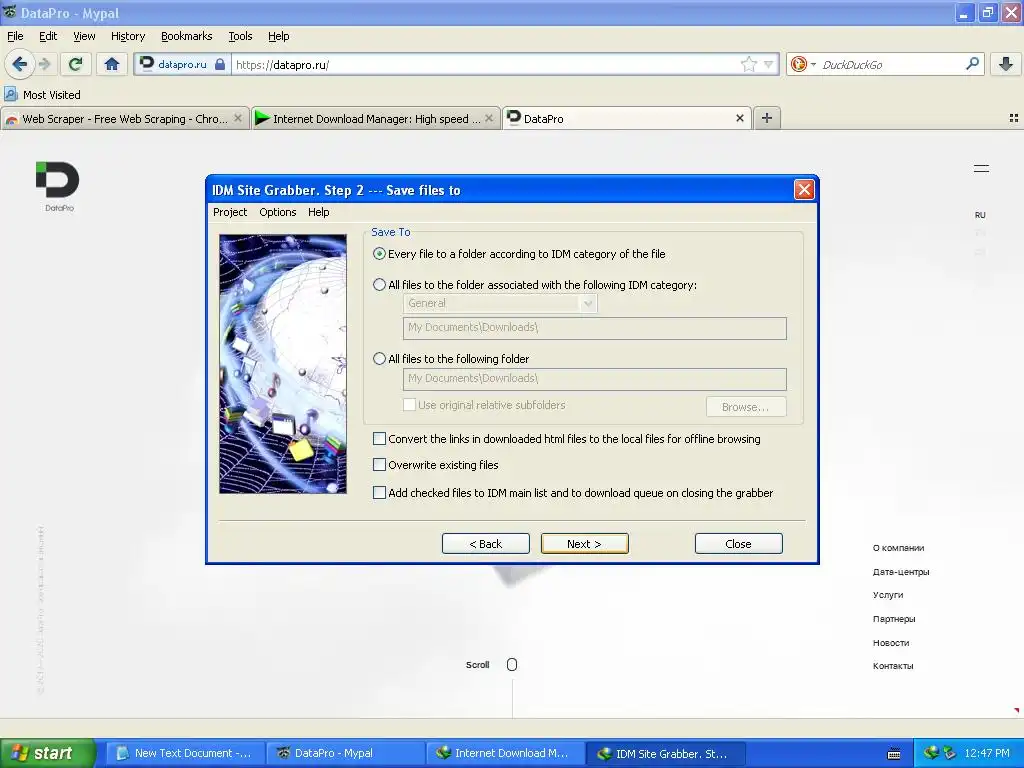The height and width of the screenshot is (768, 1024).
Task: Select All files to the following folder
Action: [x=379, y=359]
